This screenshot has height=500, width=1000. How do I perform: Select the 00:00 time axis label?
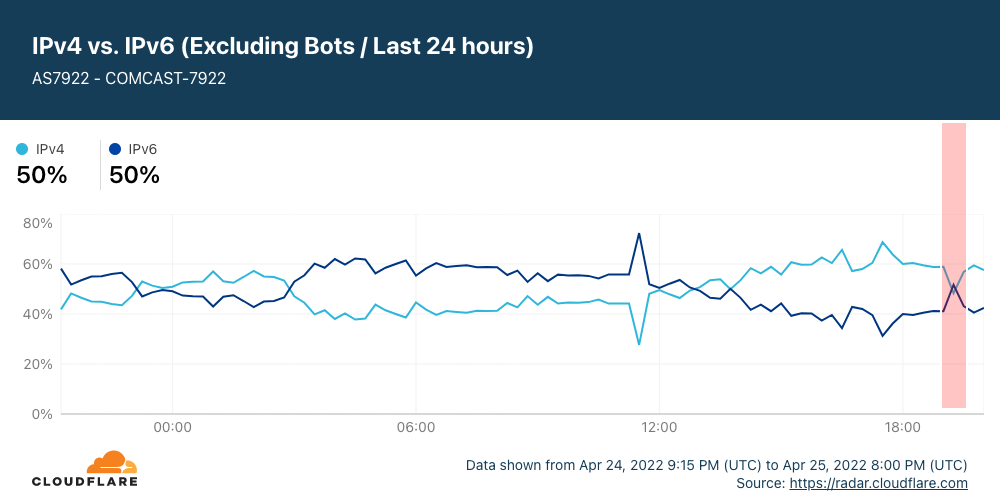pos(172,428)
